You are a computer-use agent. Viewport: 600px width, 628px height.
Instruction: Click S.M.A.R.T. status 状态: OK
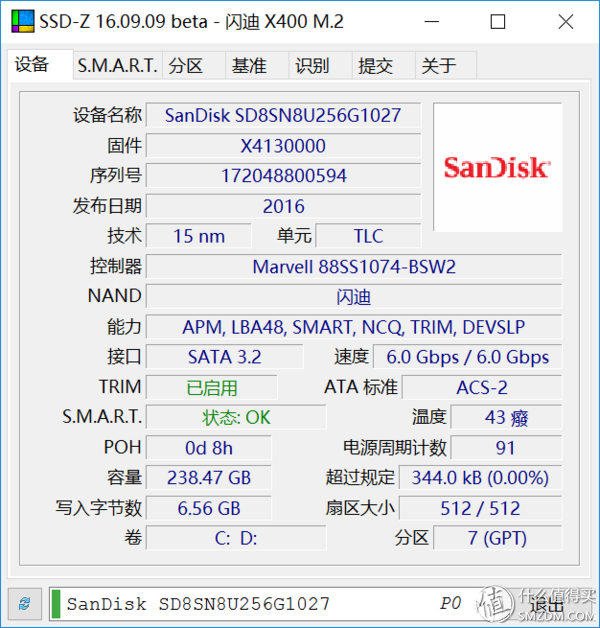coord(236,417)
